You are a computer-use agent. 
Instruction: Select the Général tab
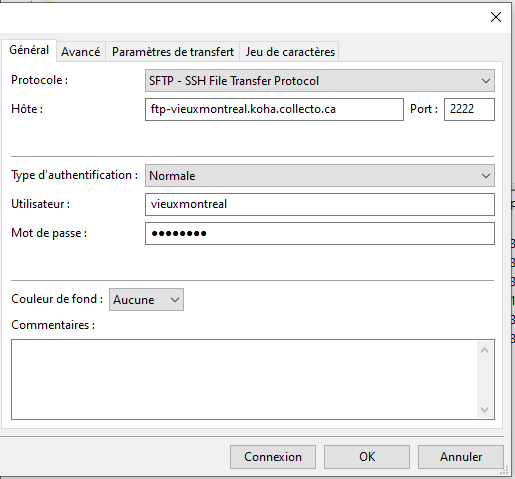click(x=29, y=50)
